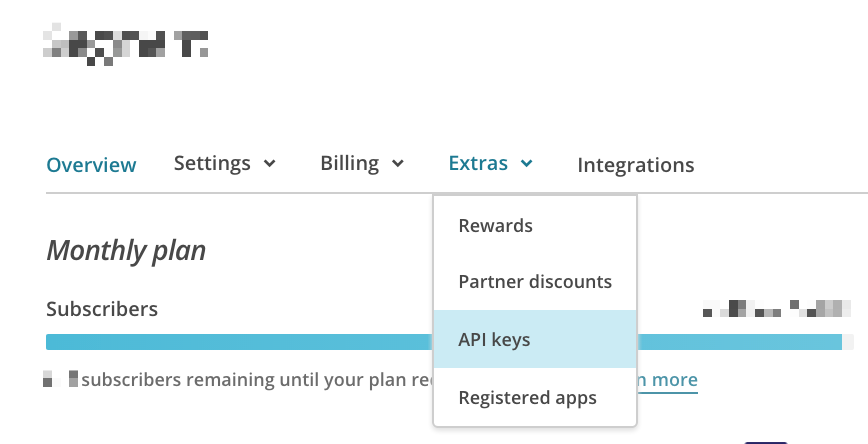Click the blurred number before subscribers remaining
This screenshot has height=444, width=868.
[x=61, y=380]
